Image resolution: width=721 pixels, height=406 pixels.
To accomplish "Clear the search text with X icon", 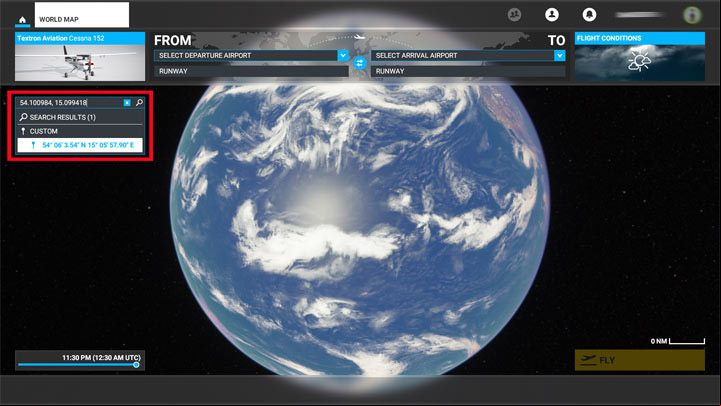I will coord(127,103).
